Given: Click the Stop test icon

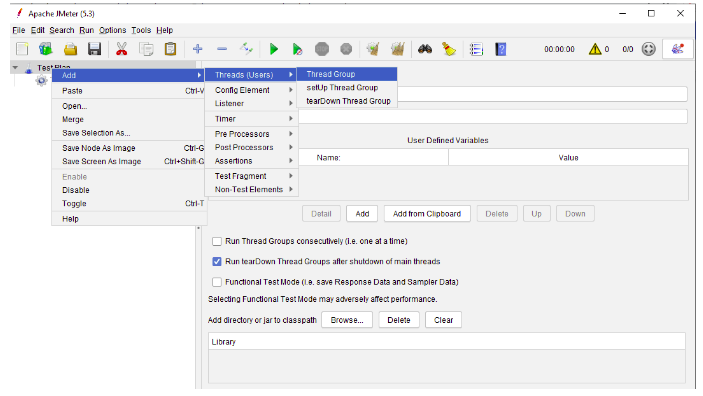Looking at the screenshot, I should [x=322, y=49].
